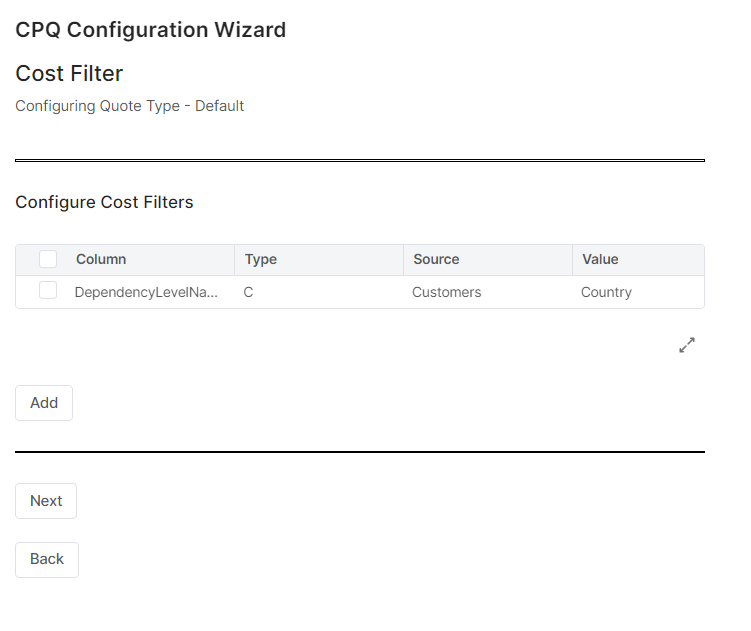Go to previous step with Back
This screenshot has width=751, height=631.
tap(47, 560)
